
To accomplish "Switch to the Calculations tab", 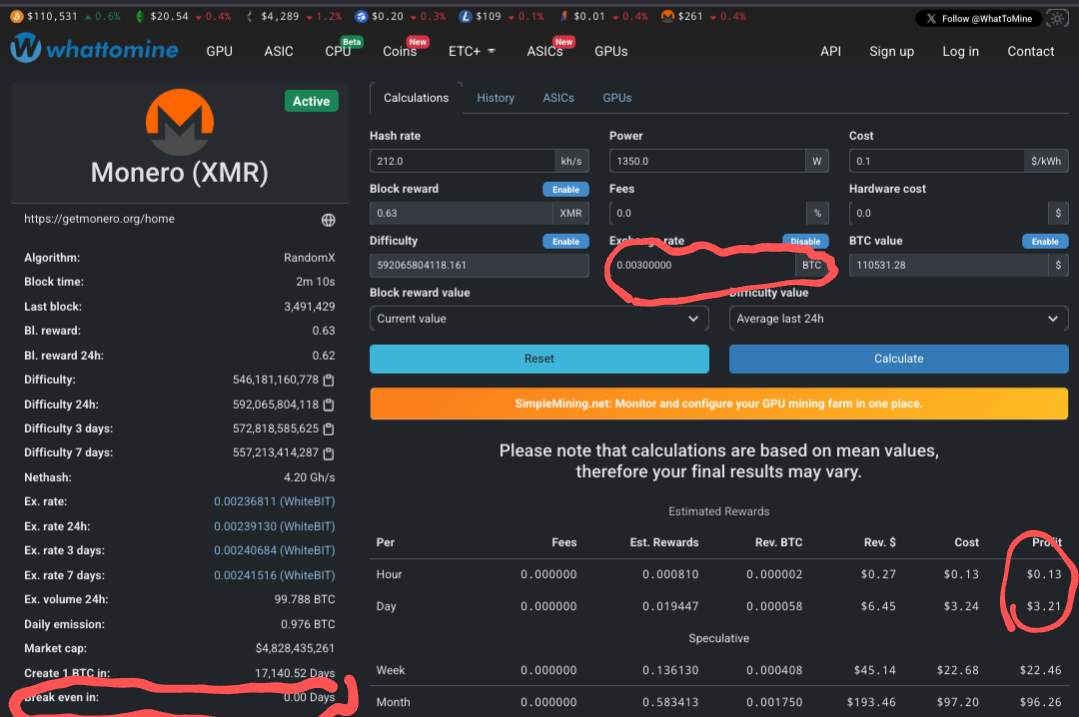I will pyautogui.click(x=416, y=98).
